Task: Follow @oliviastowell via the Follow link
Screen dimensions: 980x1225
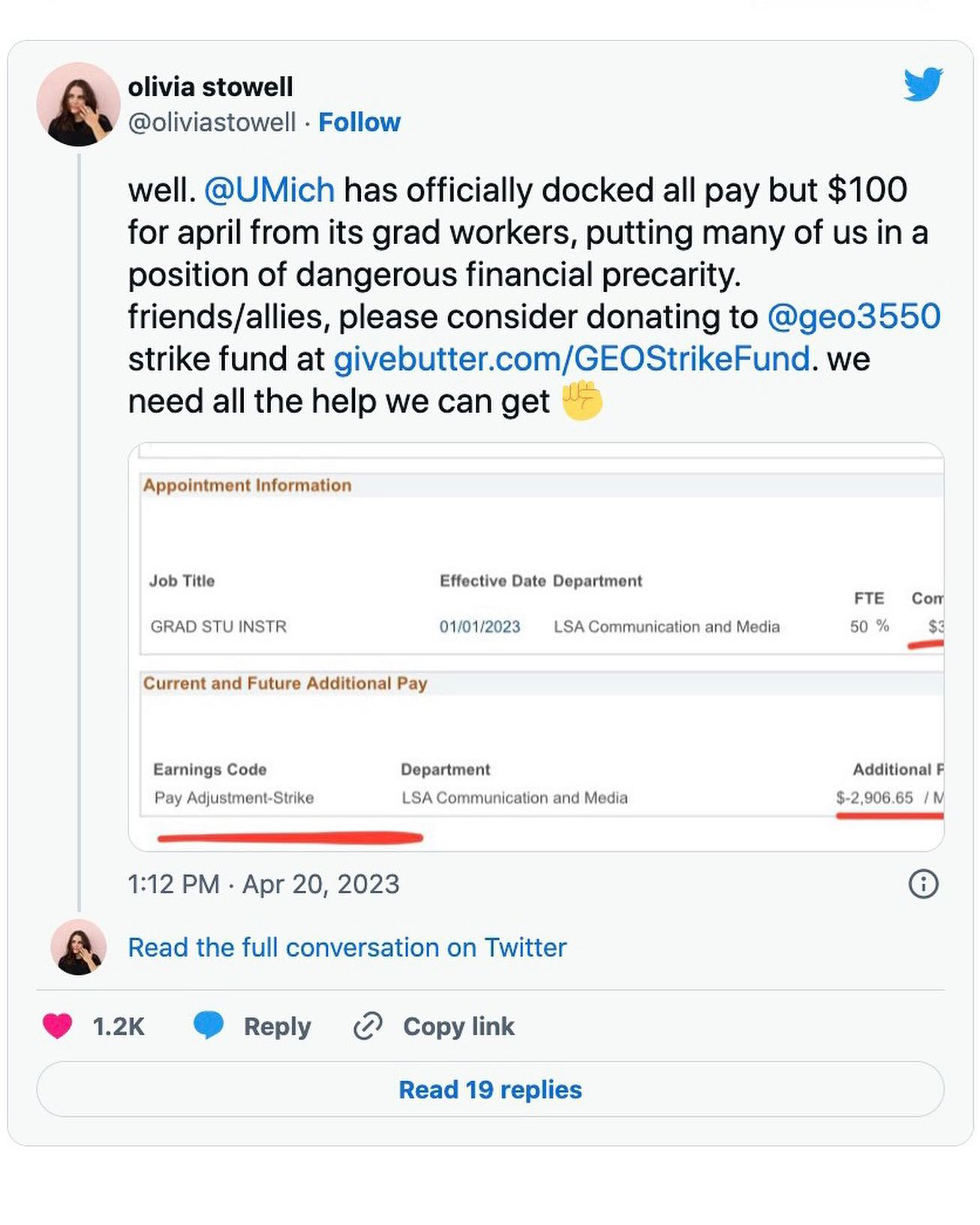Action: [x=359, y=122]
